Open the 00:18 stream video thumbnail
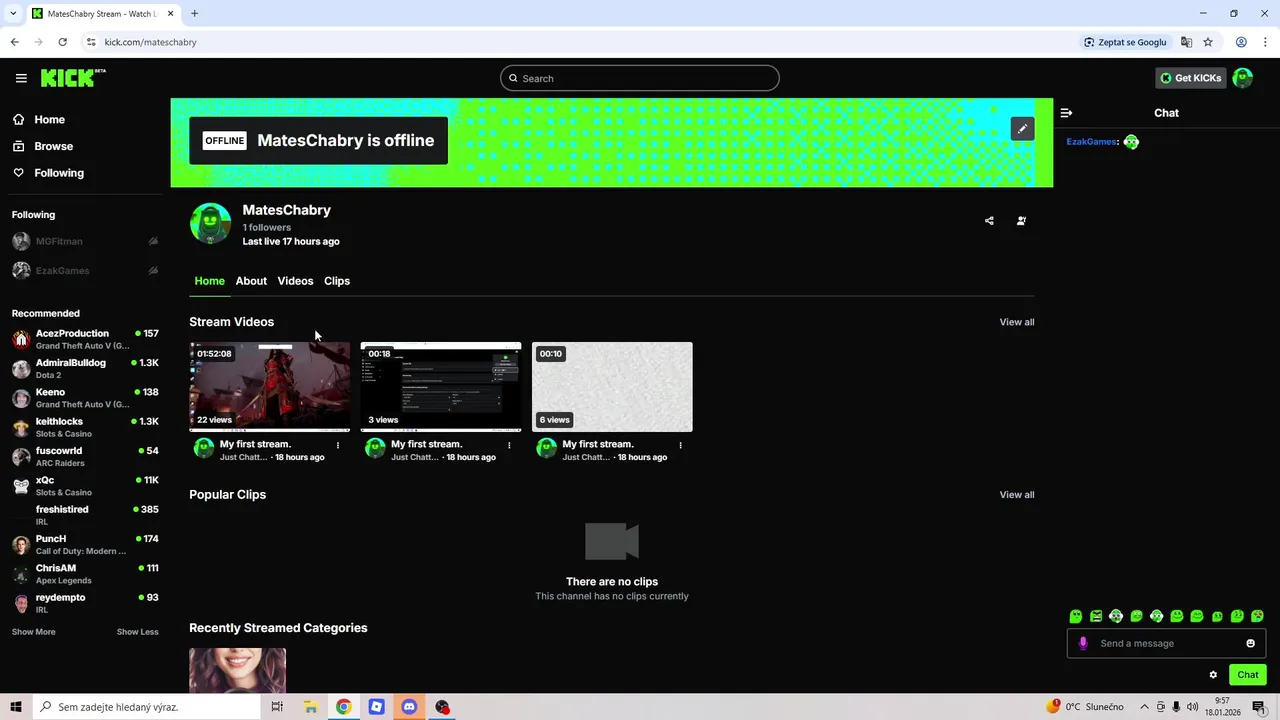Viewport: 1280px width, 720px height. click(441, 387)
